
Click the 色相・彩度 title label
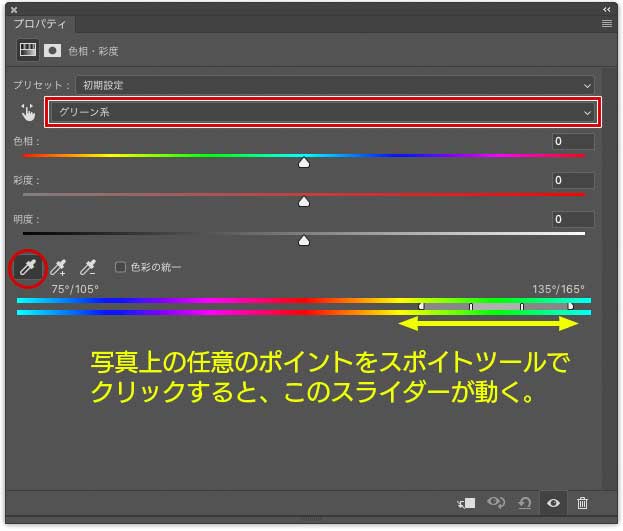93,51
